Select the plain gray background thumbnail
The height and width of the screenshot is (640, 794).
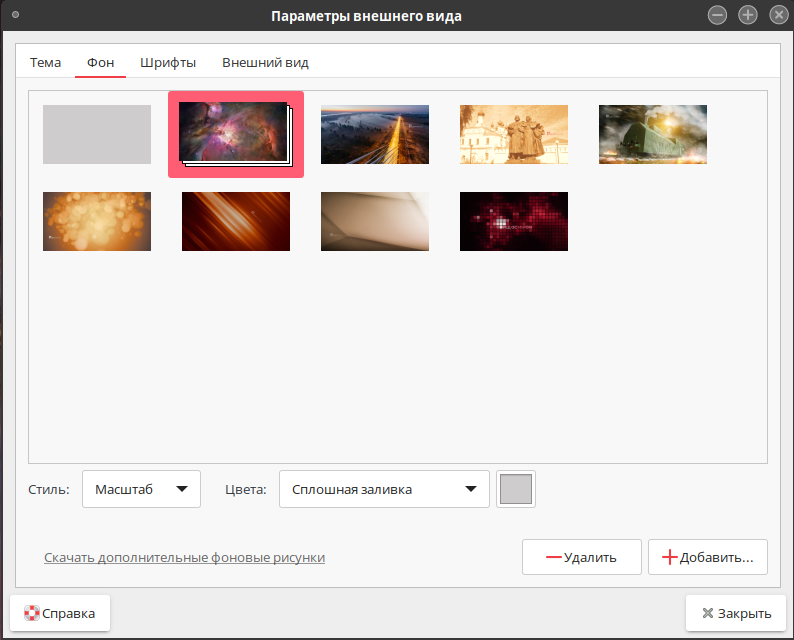point(97,134)
